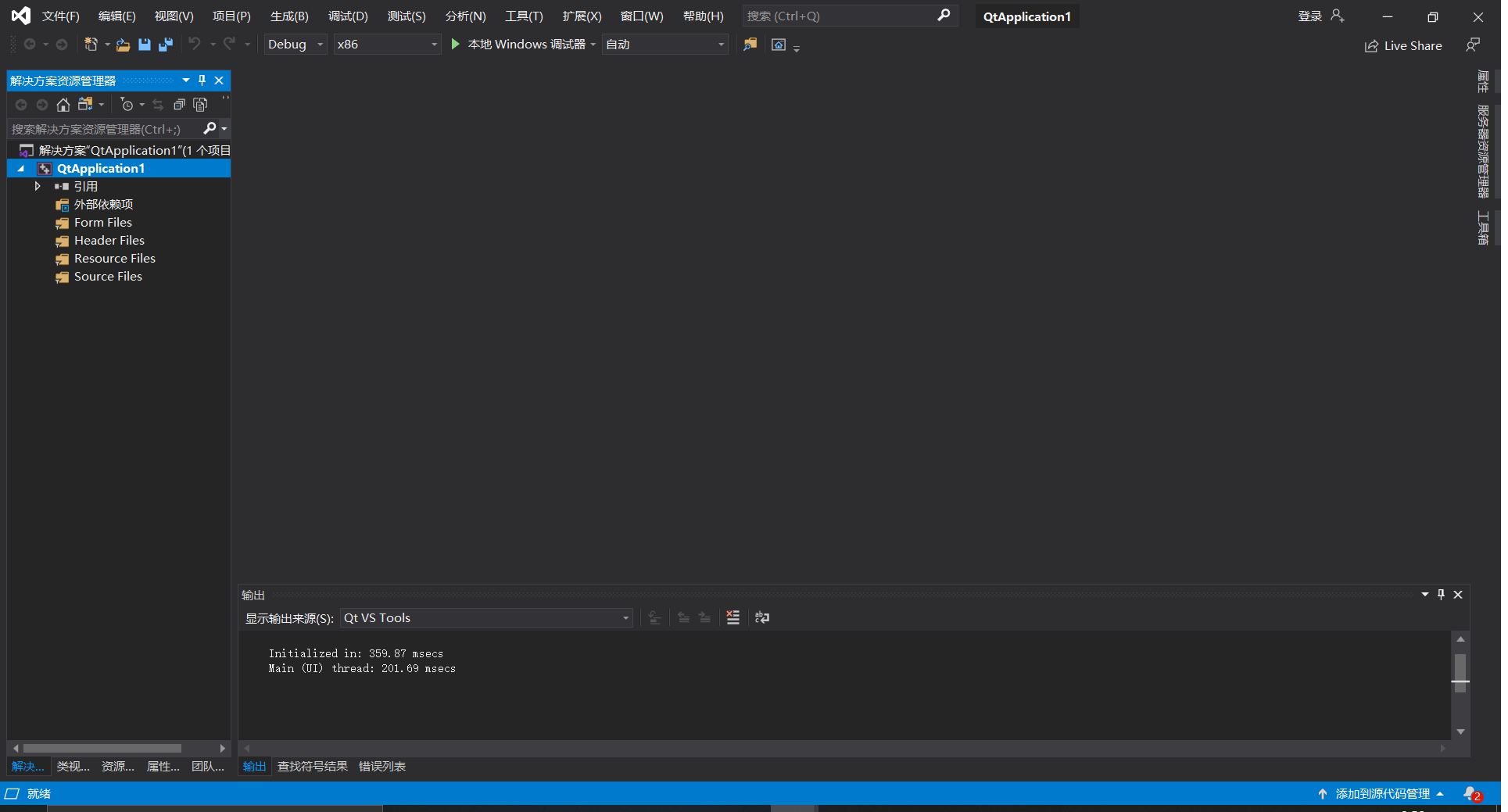This screenshot has width=1508, height=812.
Task: Switch to the 错误列表 tab
Action: tap(381, 766)
